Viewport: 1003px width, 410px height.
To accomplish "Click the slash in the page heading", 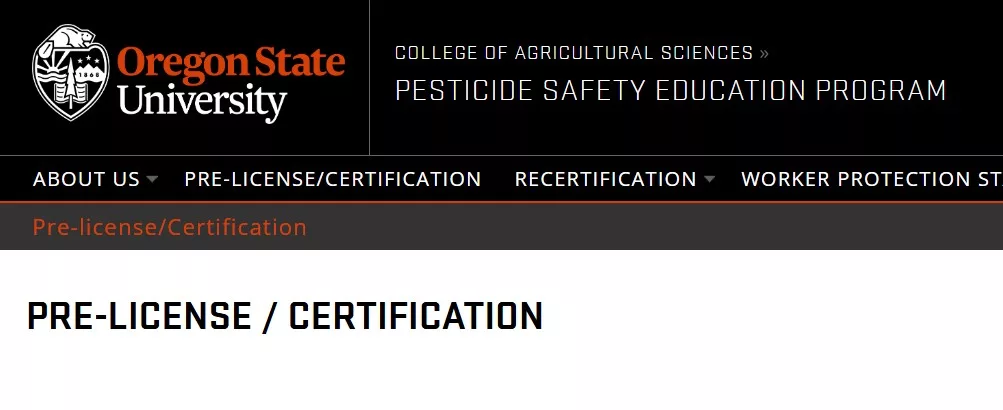I will [270, 317].
